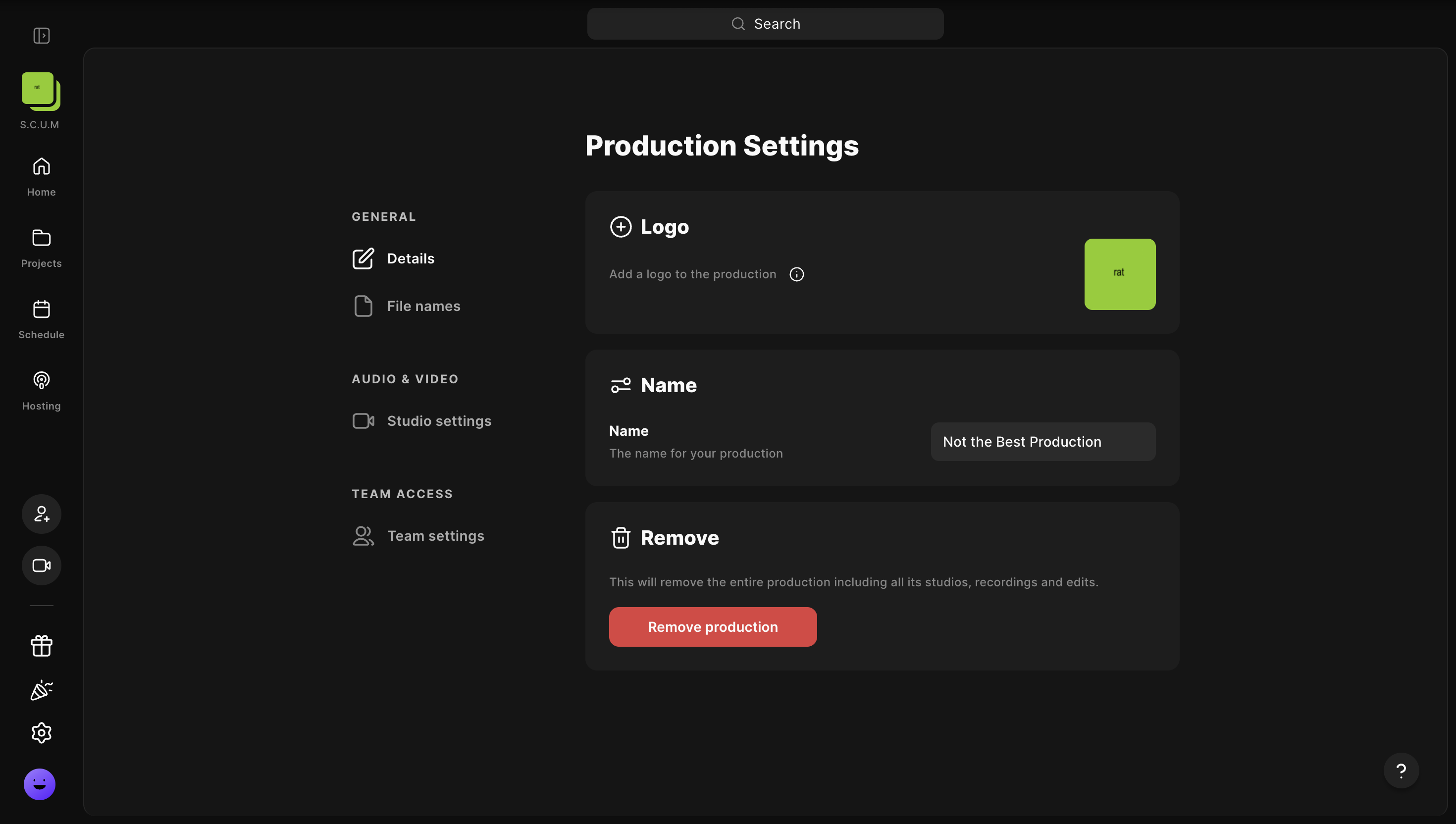The width and height of the screenshot is (1456, 824).
Task: Open the Projects folder icon
Action: (x=41, y=248)
